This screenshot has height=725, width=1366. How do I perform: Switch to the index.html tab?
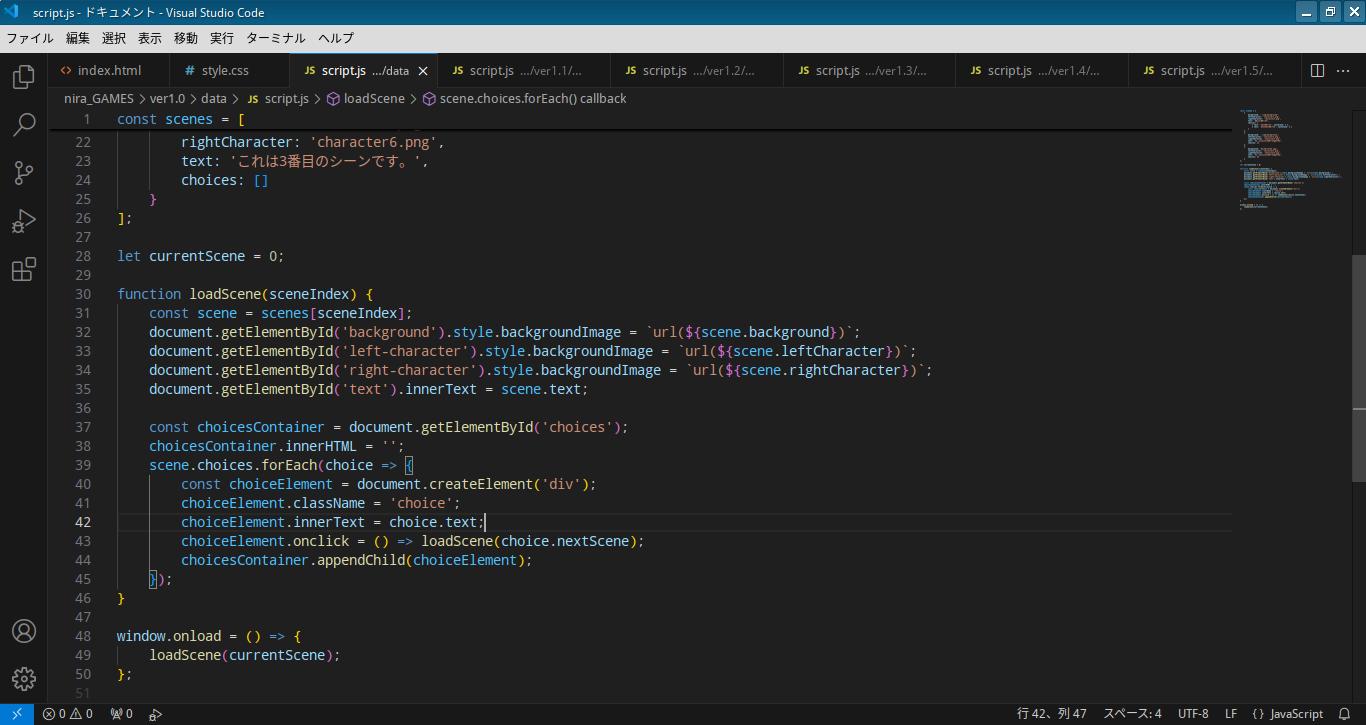(x=109, y=70)
